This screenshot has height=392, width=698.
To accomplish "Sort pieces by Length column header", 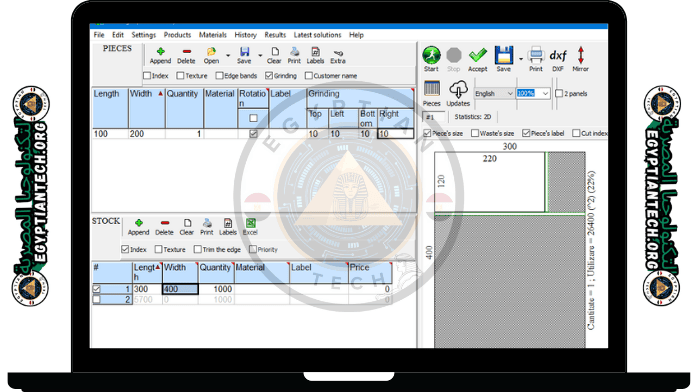I will [110, 108].
